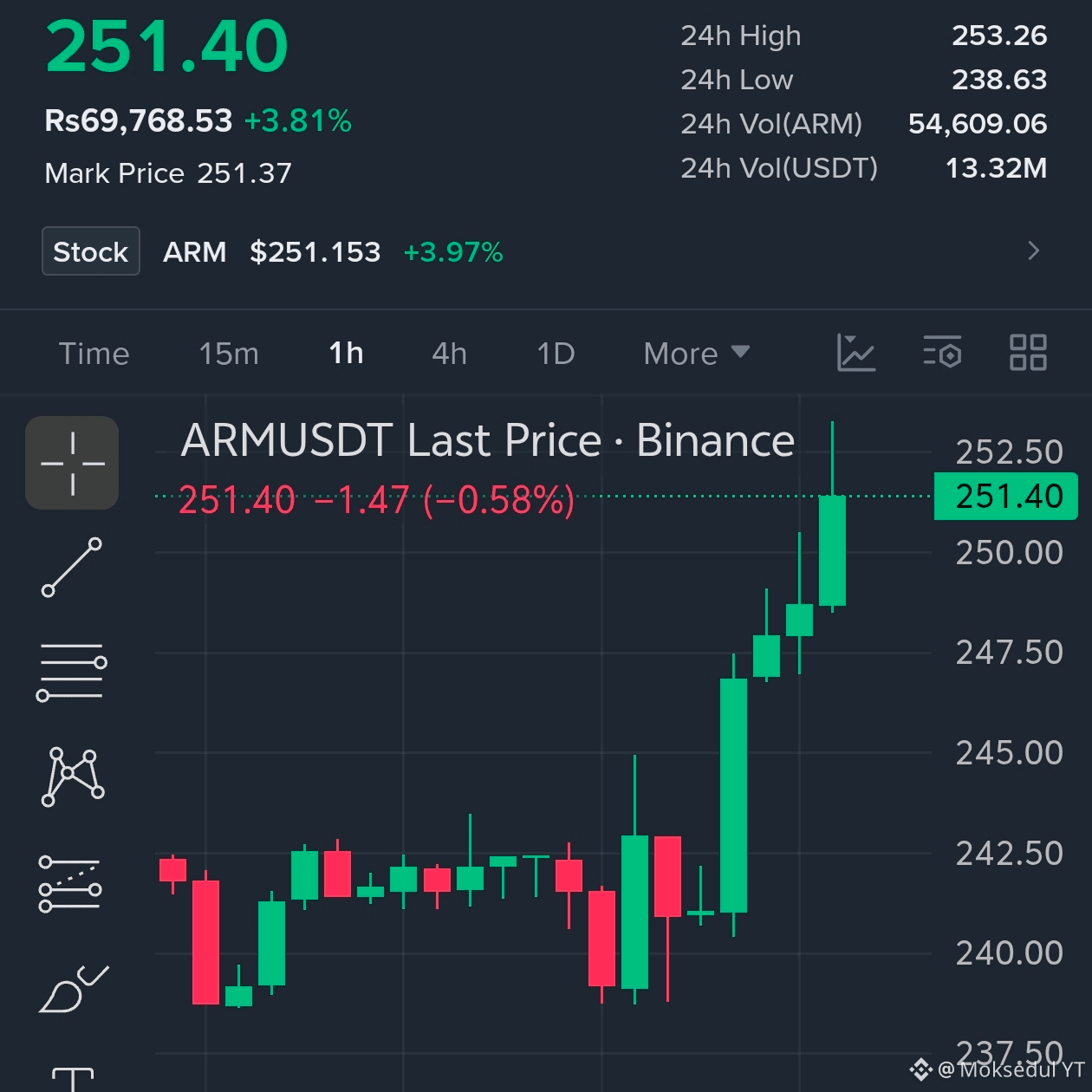Open the chart indicators icon
1092x1092 pixels.
coord(856,353)
